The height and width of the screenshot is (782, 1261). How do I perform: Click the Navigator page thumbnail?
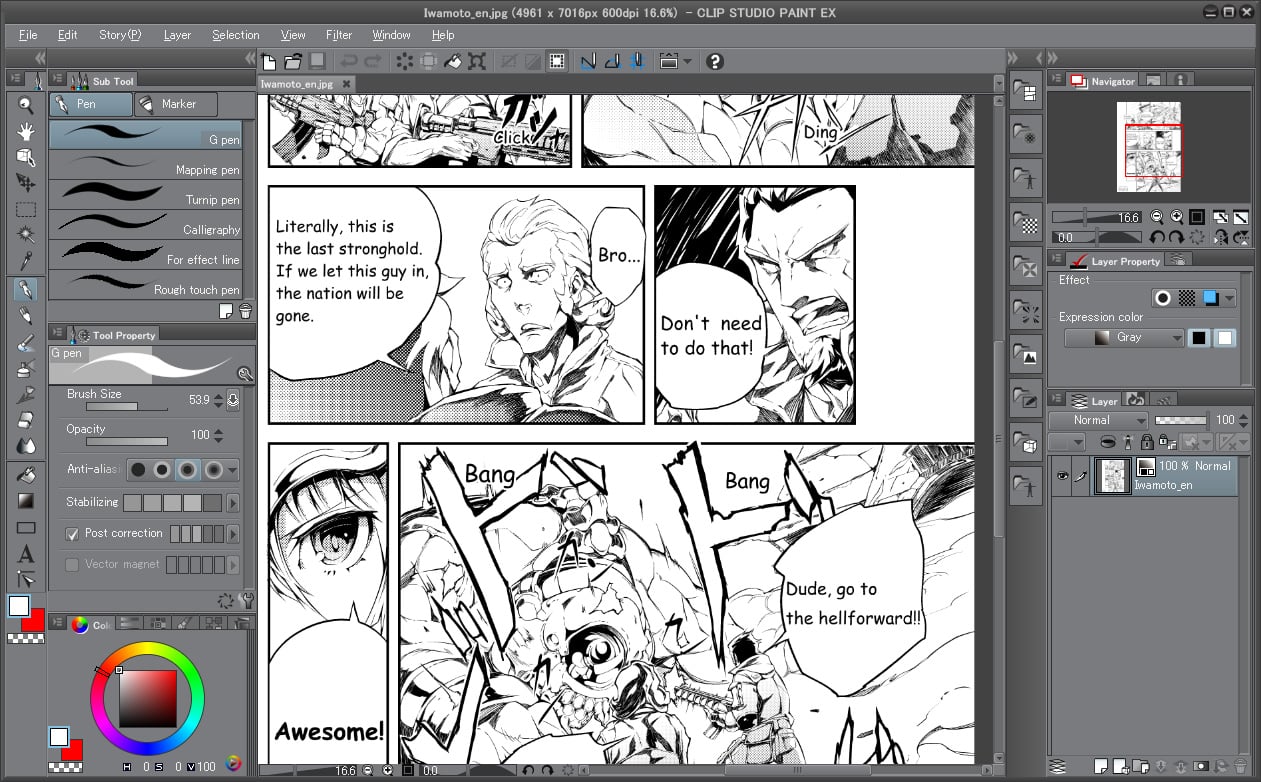coord(1149,147)
